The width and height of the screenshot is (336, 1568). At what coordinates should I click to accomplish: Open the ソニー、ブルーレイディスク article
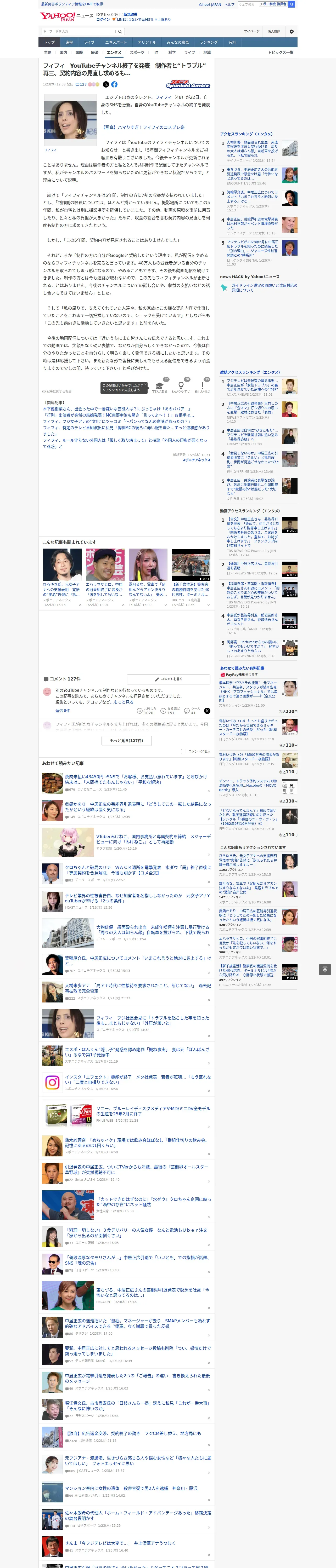point(153,1111)
